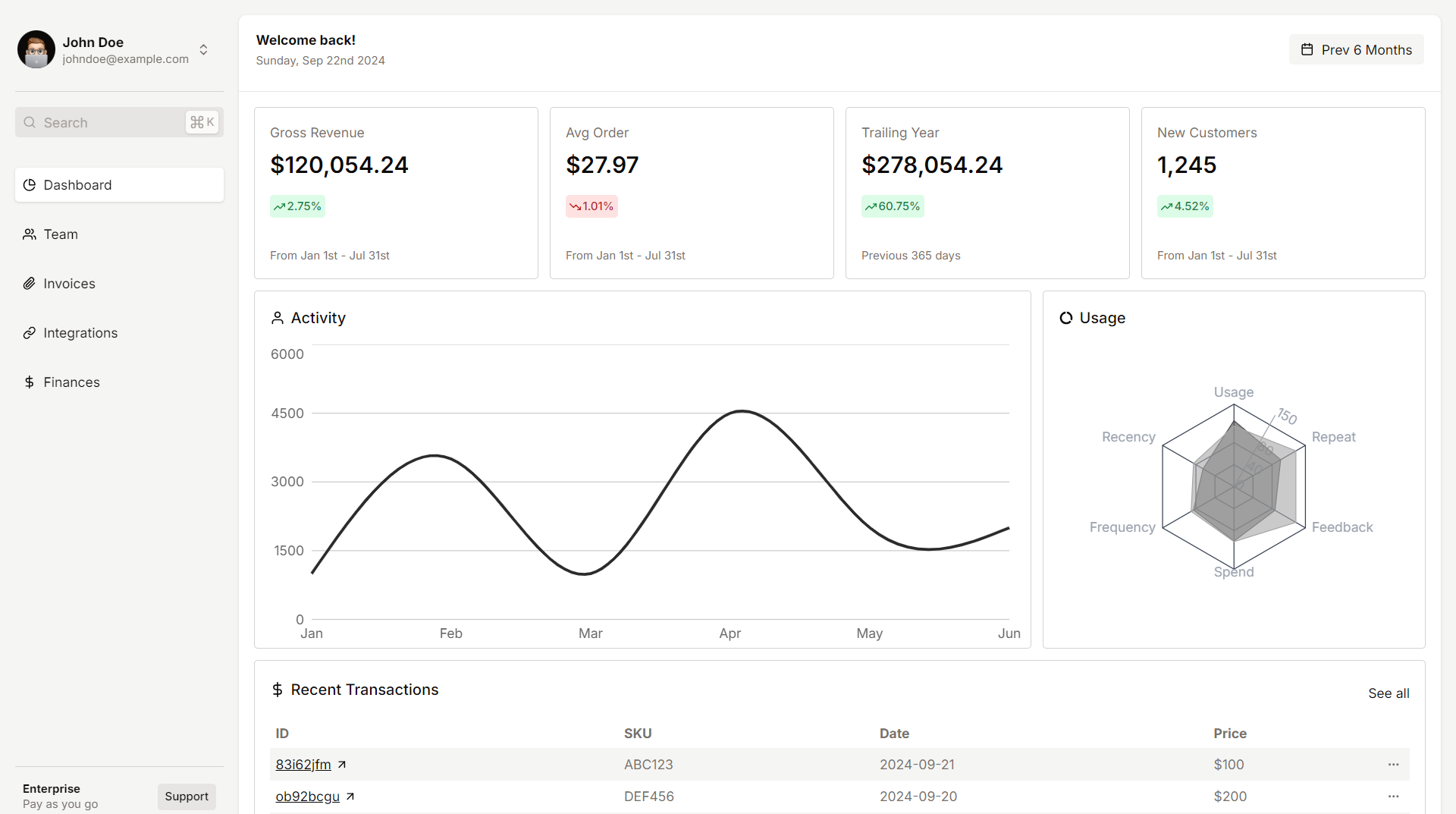The width and height of the screenshot is (1456, 814).
Task: Click the 60.75% upward trend badge
Action: [x=893, y=206]
